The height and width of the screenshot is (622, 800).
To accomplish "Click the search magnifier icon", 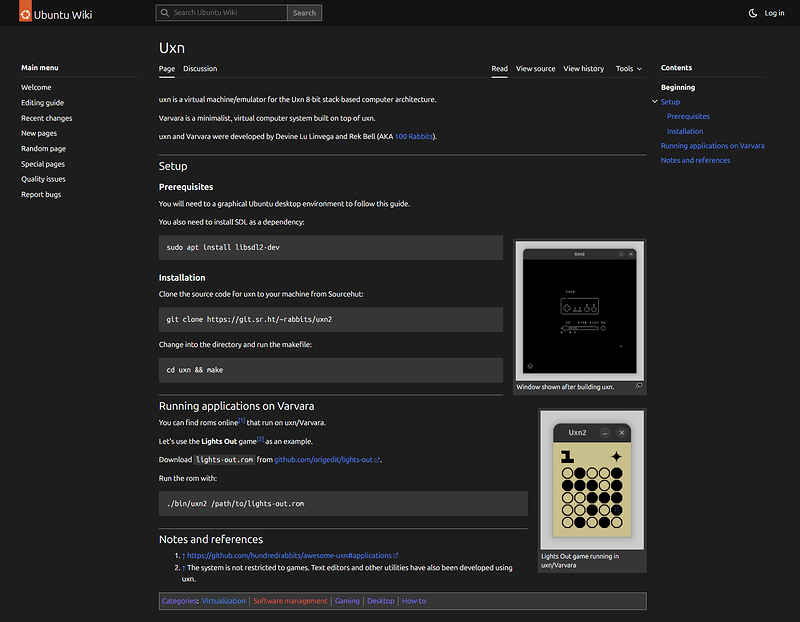I will (164, 13).
